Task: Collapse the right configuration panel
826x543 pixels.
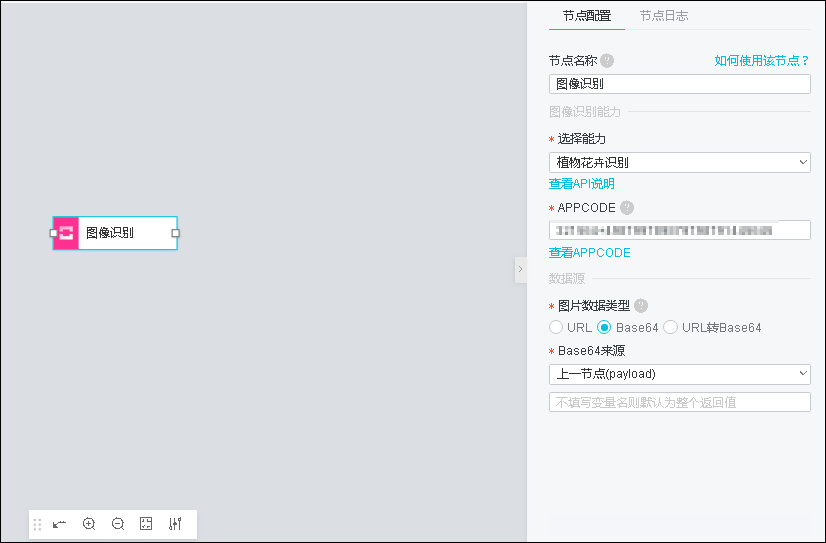Action: (520, 270)
